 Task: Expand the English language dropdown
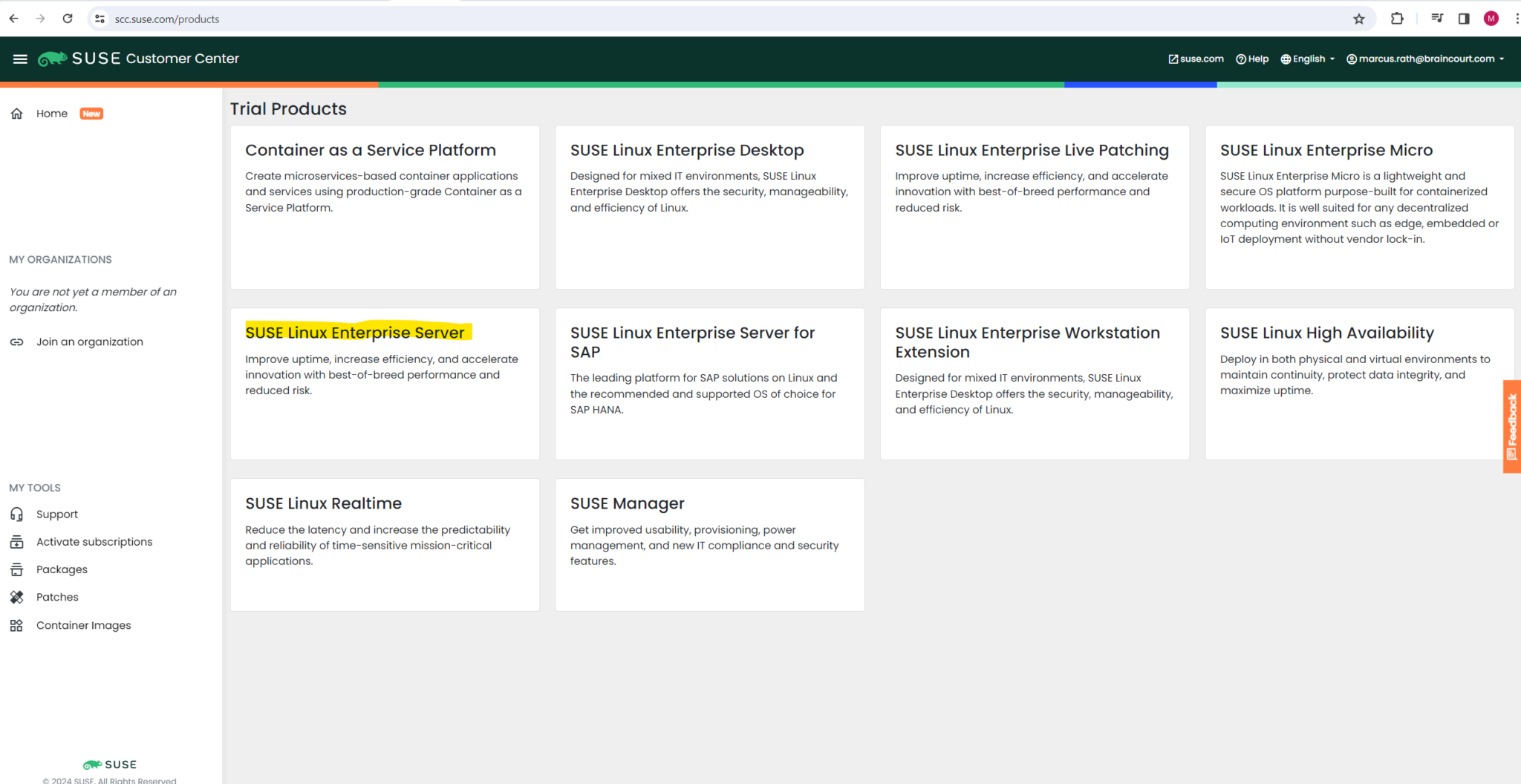pyautogui.click(x=1306, y=59)
